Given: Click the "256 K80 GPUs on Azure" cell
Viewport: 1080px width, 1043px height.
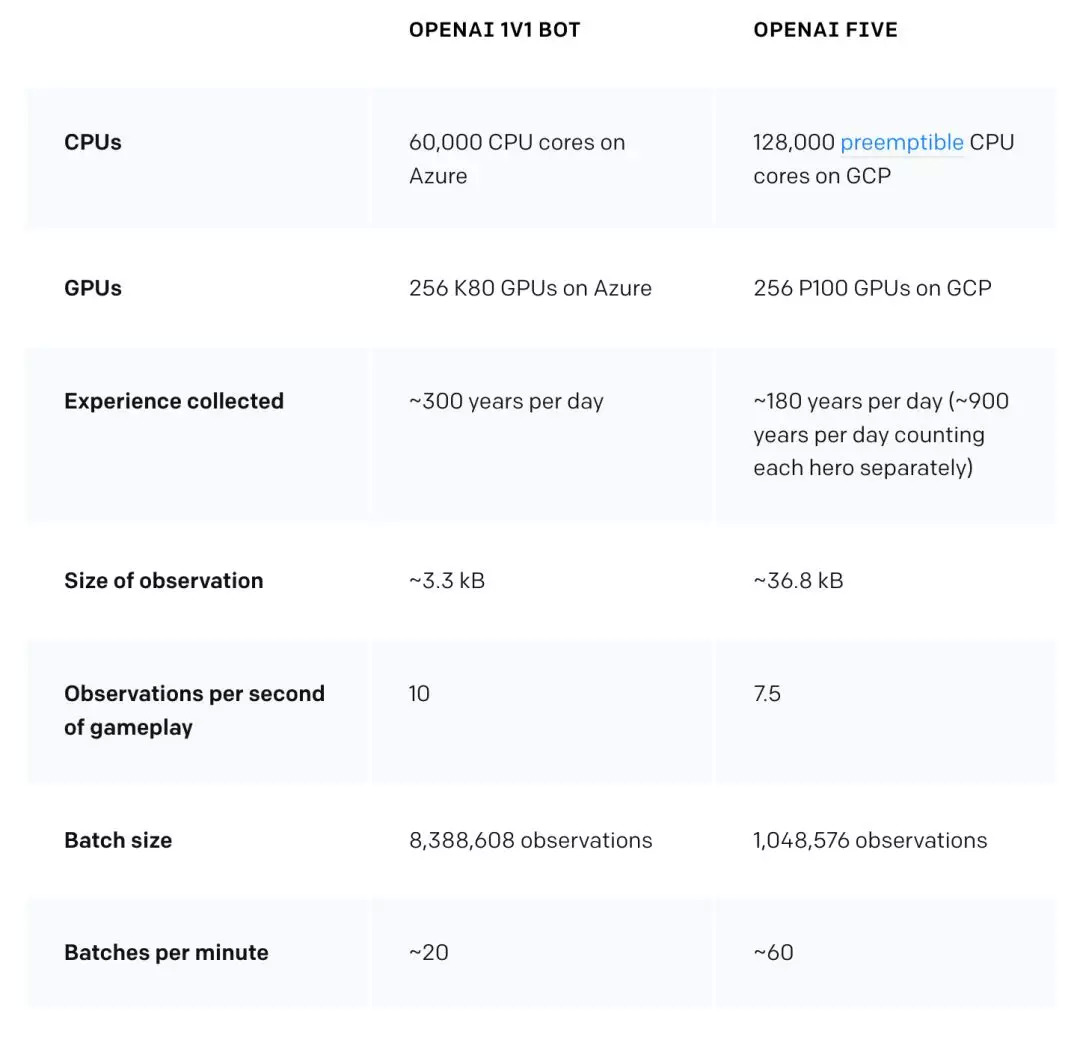Looking at the screenshot, I should 530,288.
